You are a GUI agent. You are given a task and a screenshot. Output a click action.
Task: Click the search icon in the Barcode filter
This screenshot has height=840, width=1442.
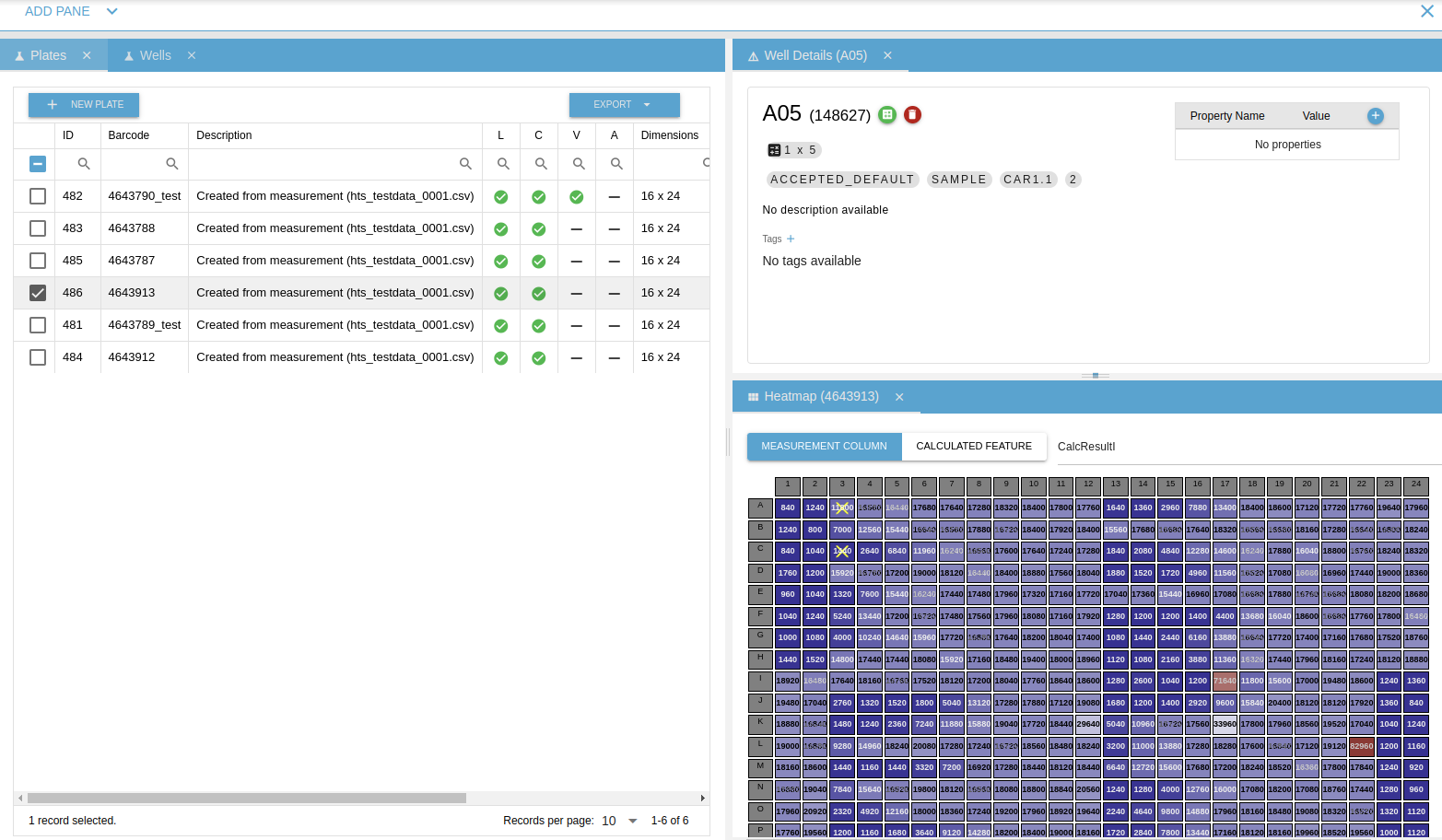point(171,164)
